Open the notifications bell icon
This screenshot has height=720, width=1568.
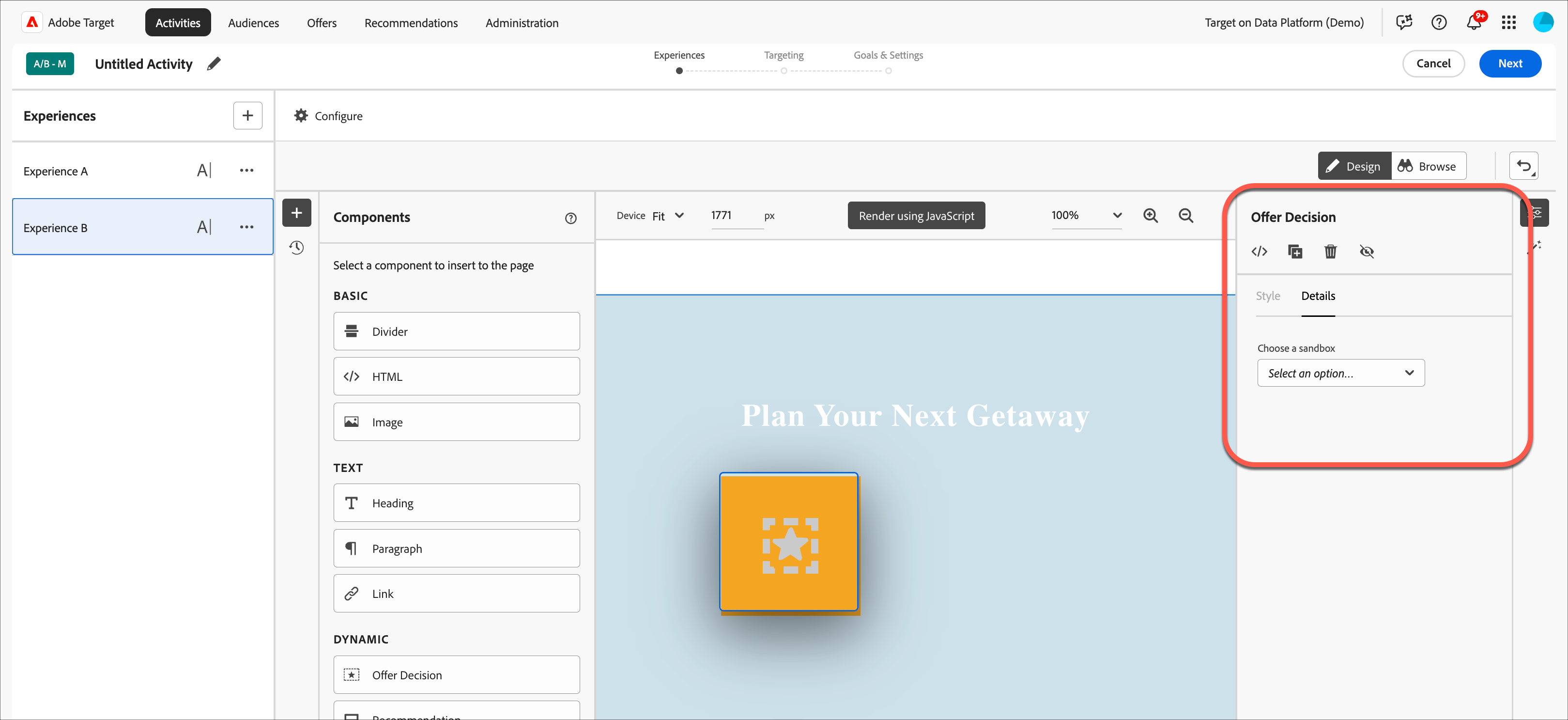pos(1473,23)
